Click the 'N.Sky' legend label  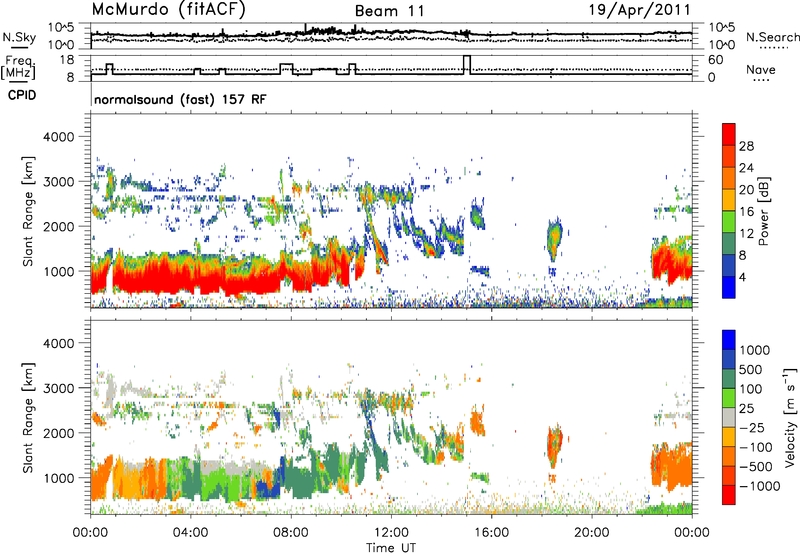click(x=19, y=37)
